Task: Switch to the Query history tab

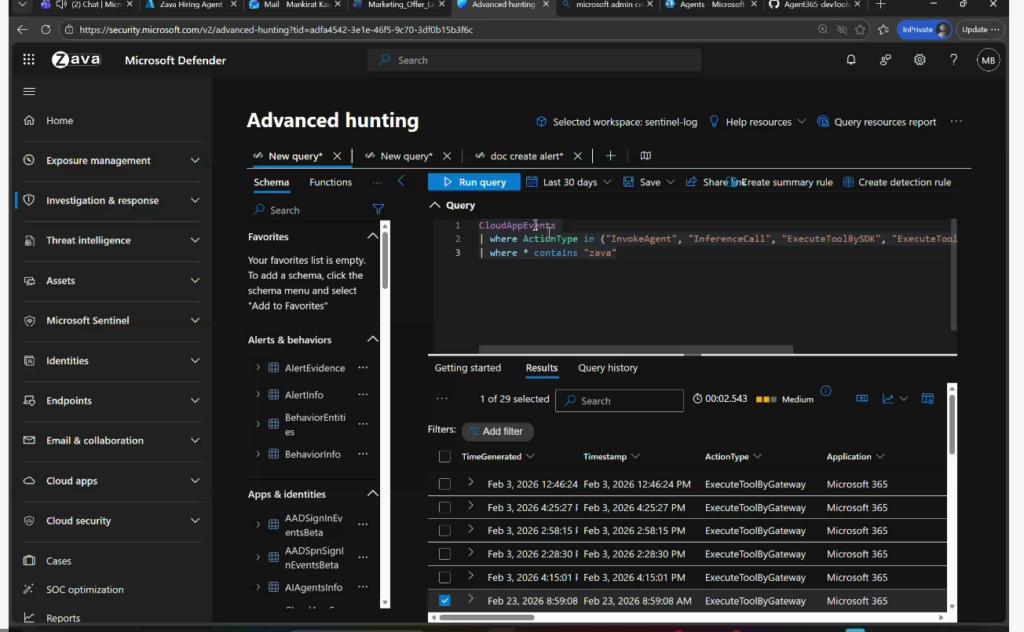Action: click(x=607, y=368)
